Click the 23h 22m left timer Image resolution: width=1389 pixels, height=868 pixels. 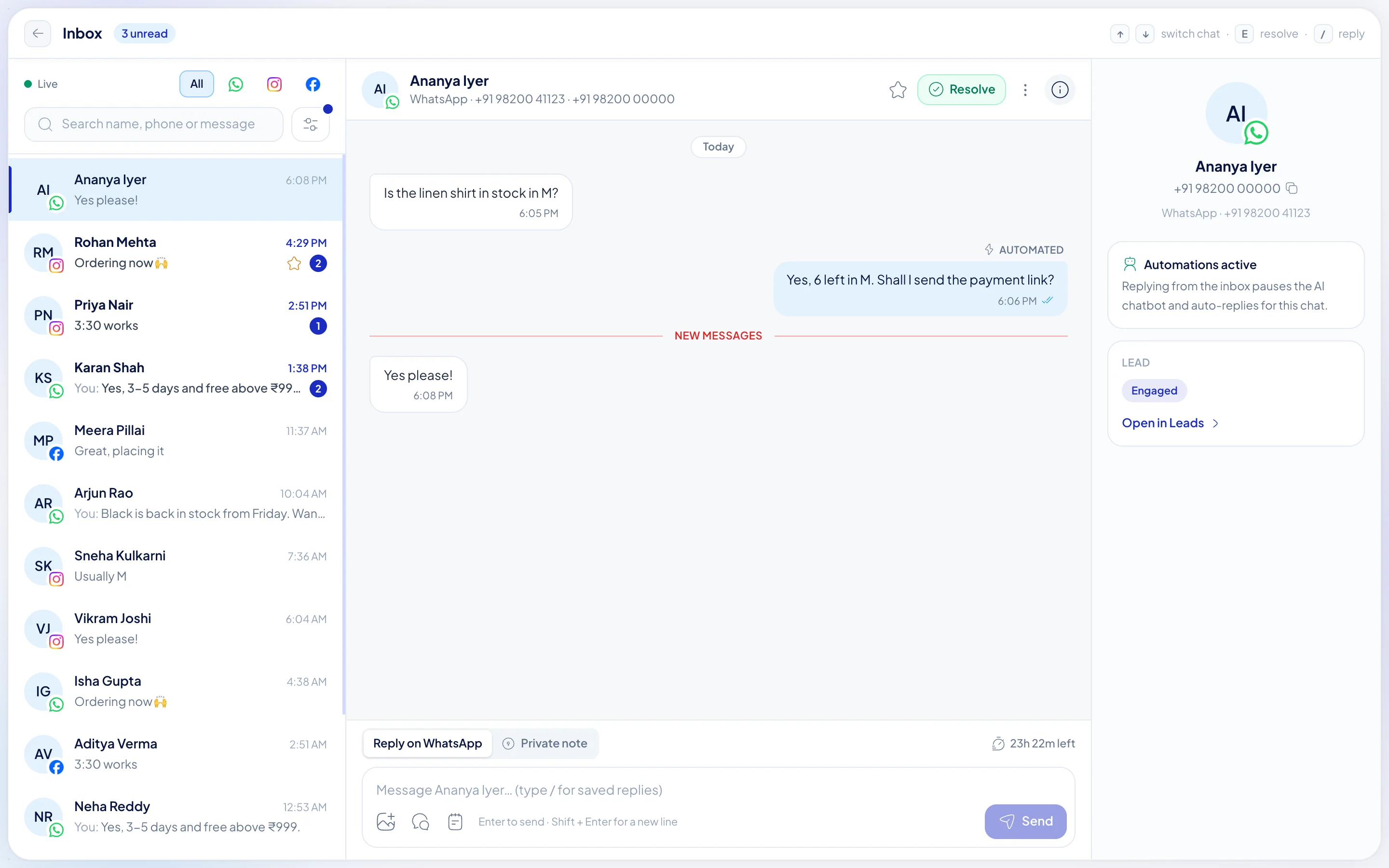point(1033,744)
